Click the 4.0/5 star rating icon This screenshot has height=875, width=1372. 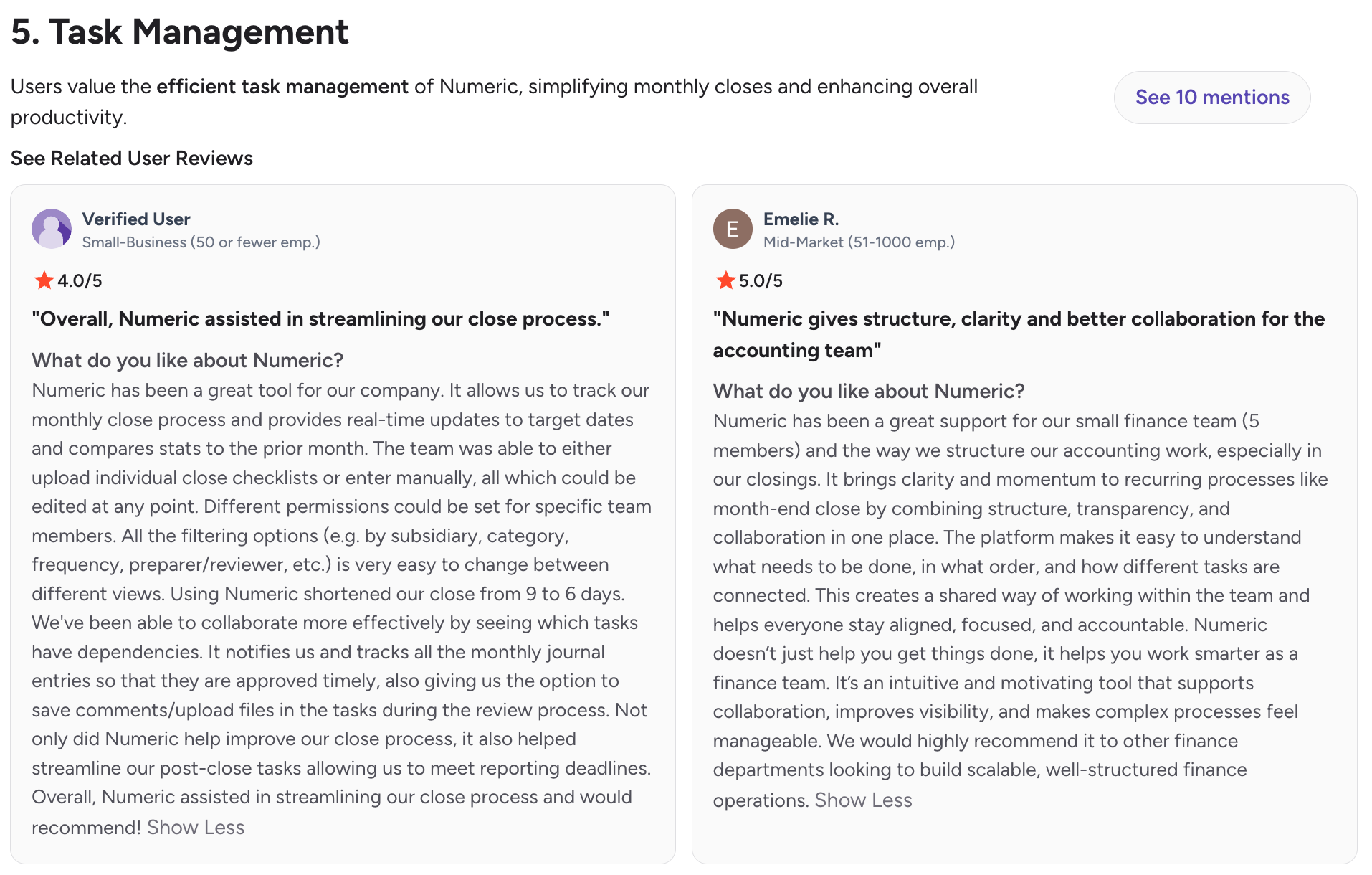[x=44, y=280]
